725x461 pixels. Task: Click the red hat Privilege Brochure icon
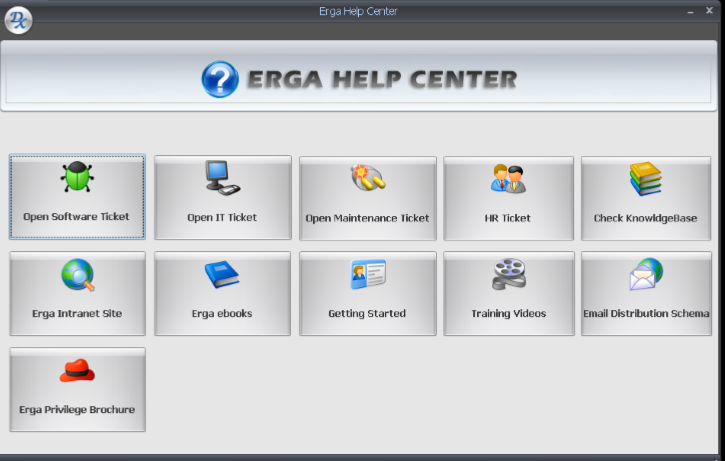point(77,371)
